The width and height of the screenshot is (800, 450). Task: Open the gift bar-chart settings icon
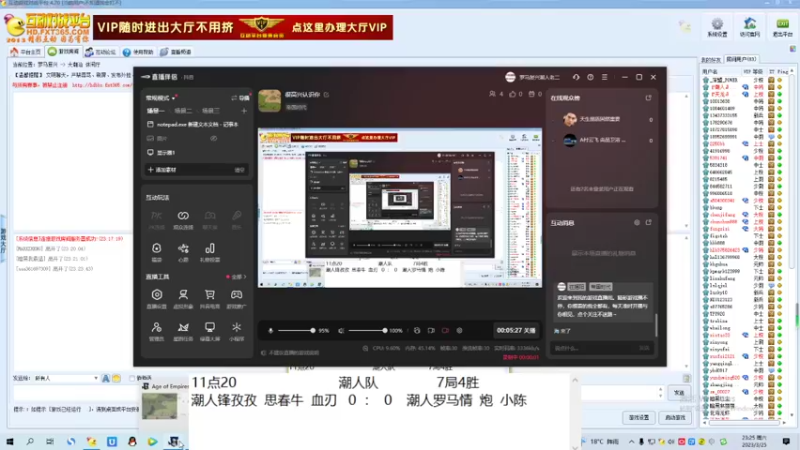coord(210,252)
